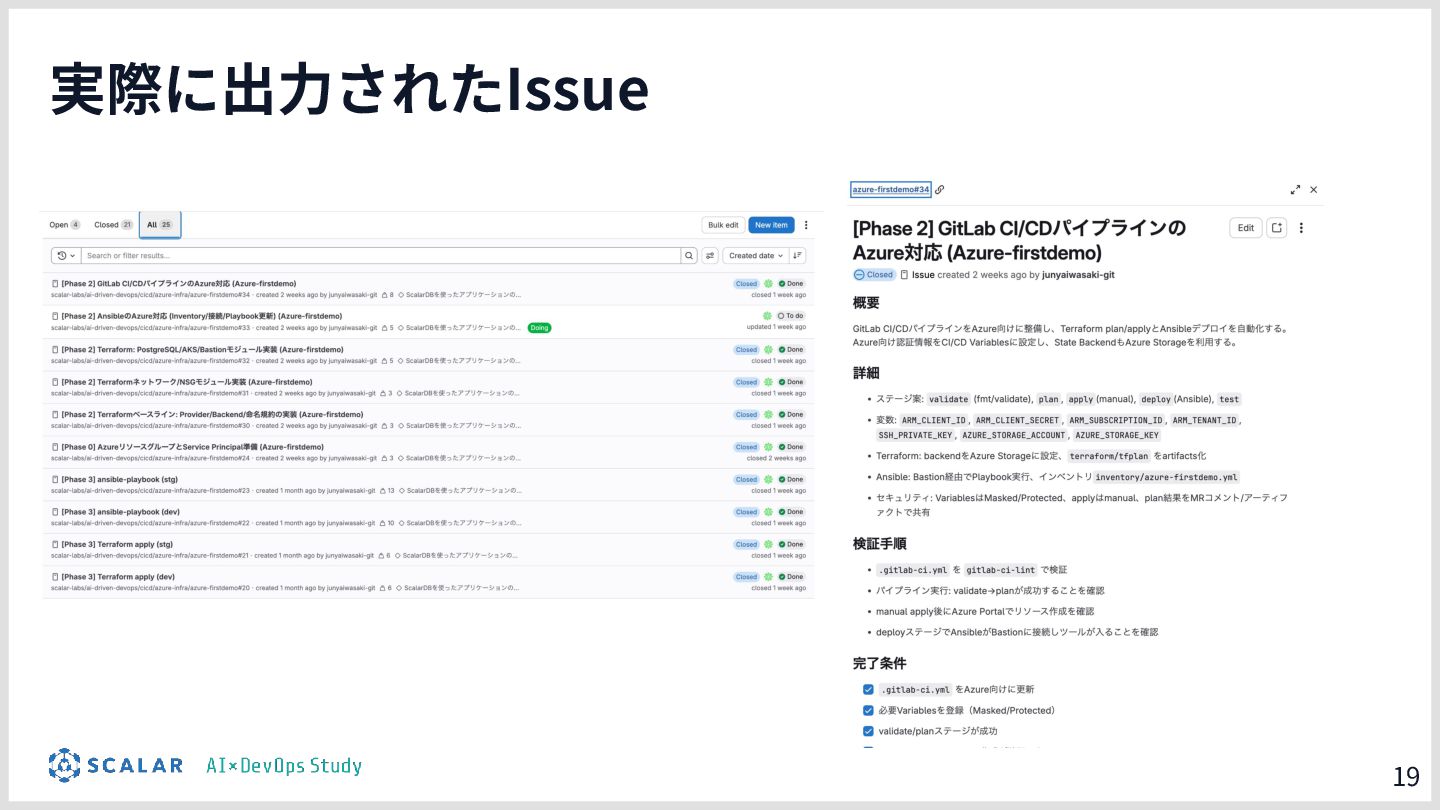Click inline code inventory/azure-firstdemo.yml
This screenshot has width=1440, height=810.
pyautogui.click(x=1167, y=477)
